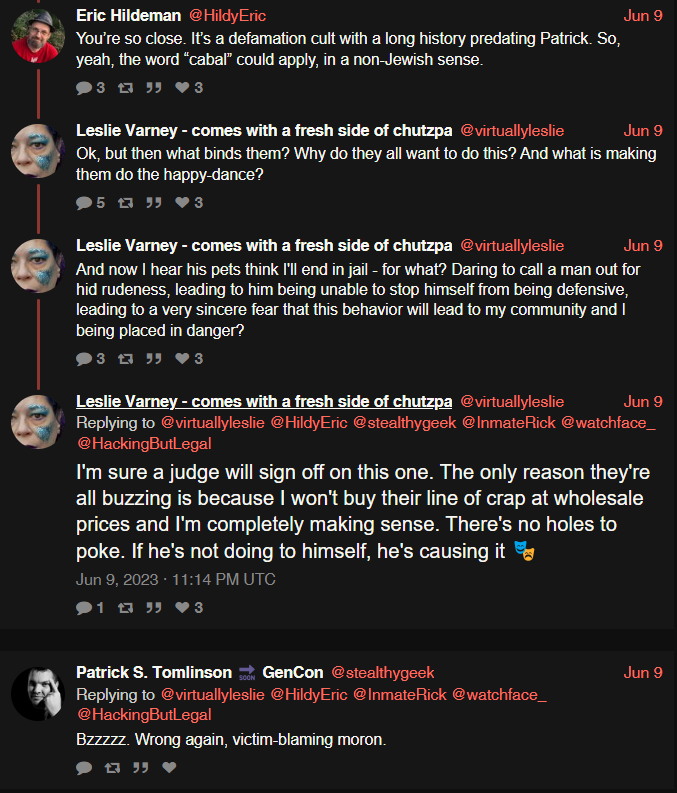Open the Jun 9, 2023 11:14 PM timestamp
The height and width of the screenshot is (793, 677).
(175, 580)
